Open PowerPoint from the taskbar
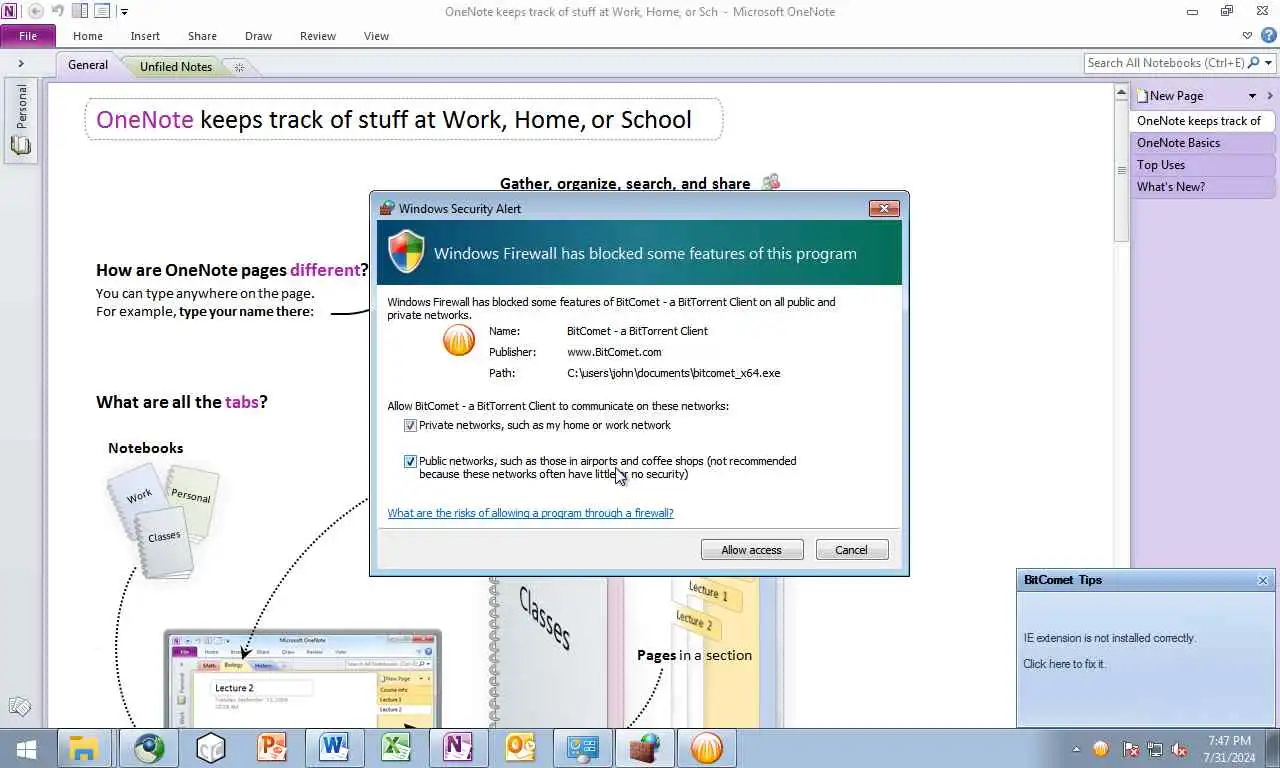The width and height of the screenshot is (1280, 768). 272,748
